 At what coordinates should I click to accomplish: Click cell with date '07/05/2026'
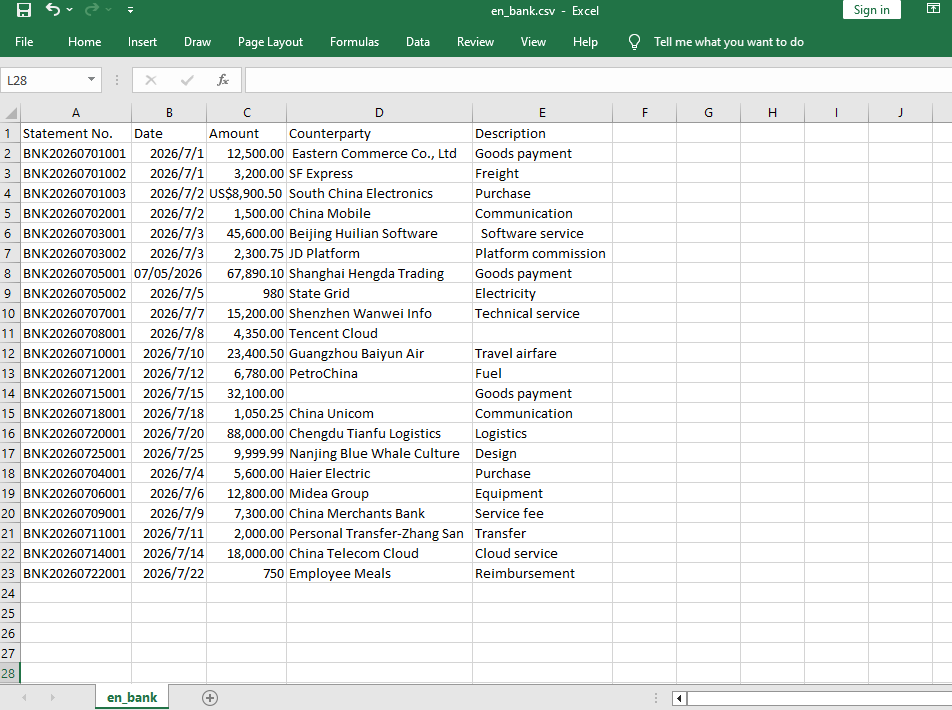pos(169,273)
